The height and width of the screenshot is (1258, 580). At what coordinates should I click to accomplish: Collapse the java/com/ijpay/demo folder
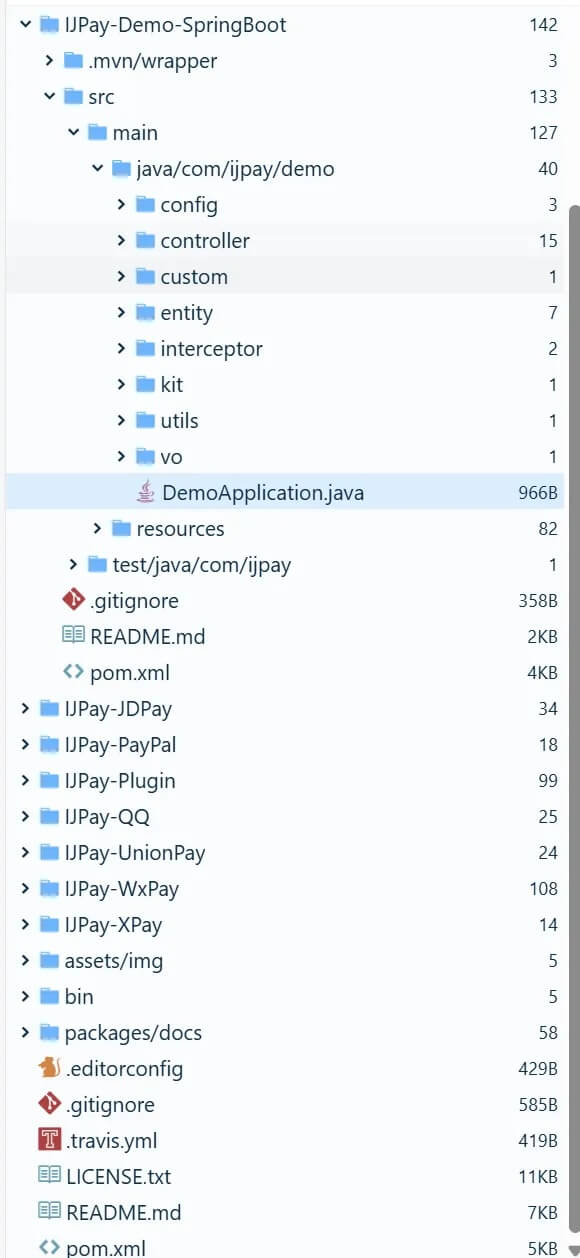point(97,168)
